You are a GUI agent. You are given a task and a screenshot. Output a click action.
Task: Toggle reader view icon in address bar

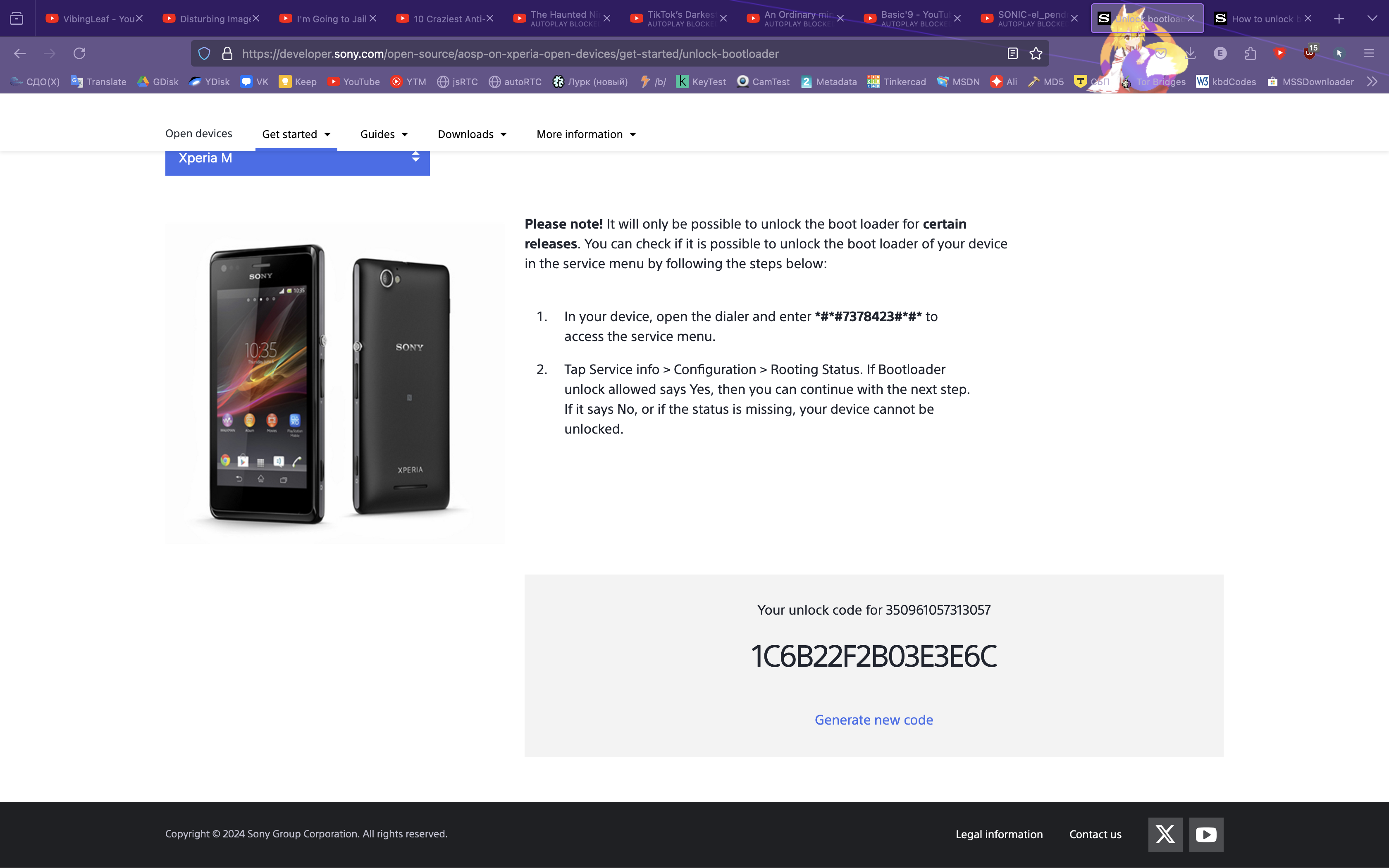[1012, 53]
